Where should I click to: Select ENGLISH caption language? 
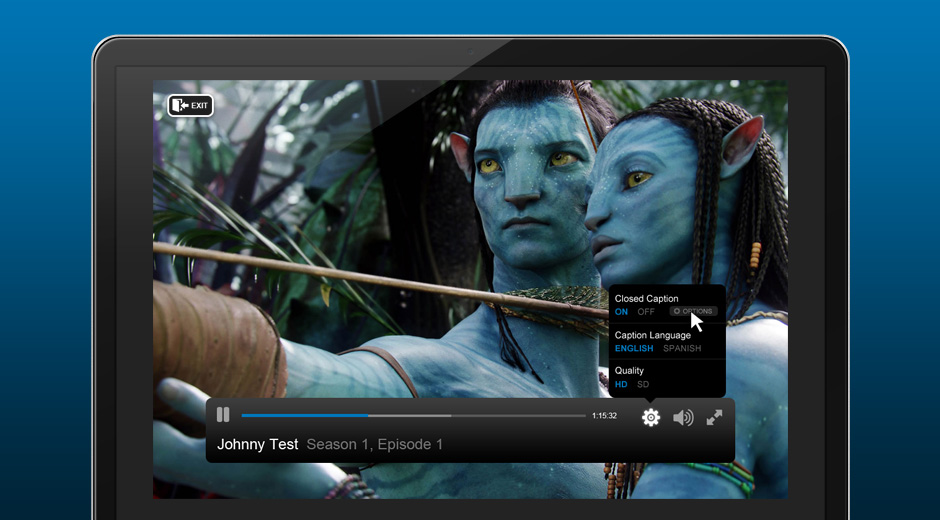click(634, 348)
